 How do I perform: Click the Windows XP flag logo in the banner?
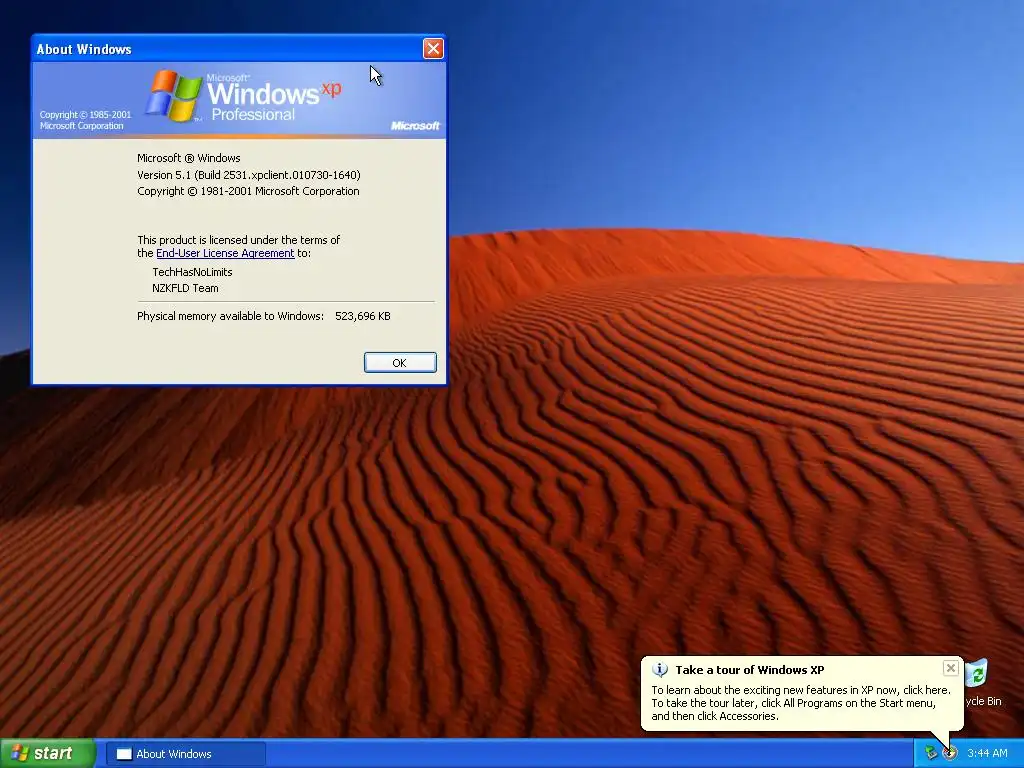tap(174, 96)
